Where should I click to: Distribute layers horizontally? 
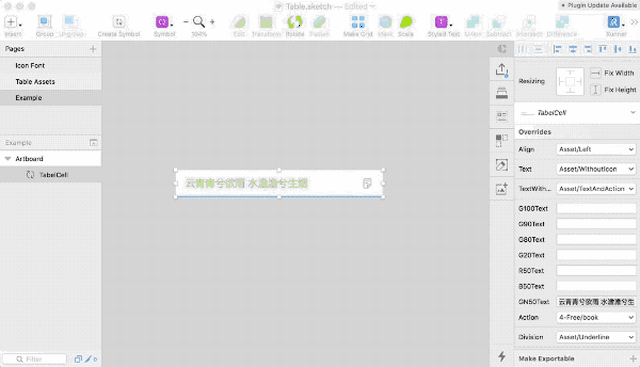(522, 49)
